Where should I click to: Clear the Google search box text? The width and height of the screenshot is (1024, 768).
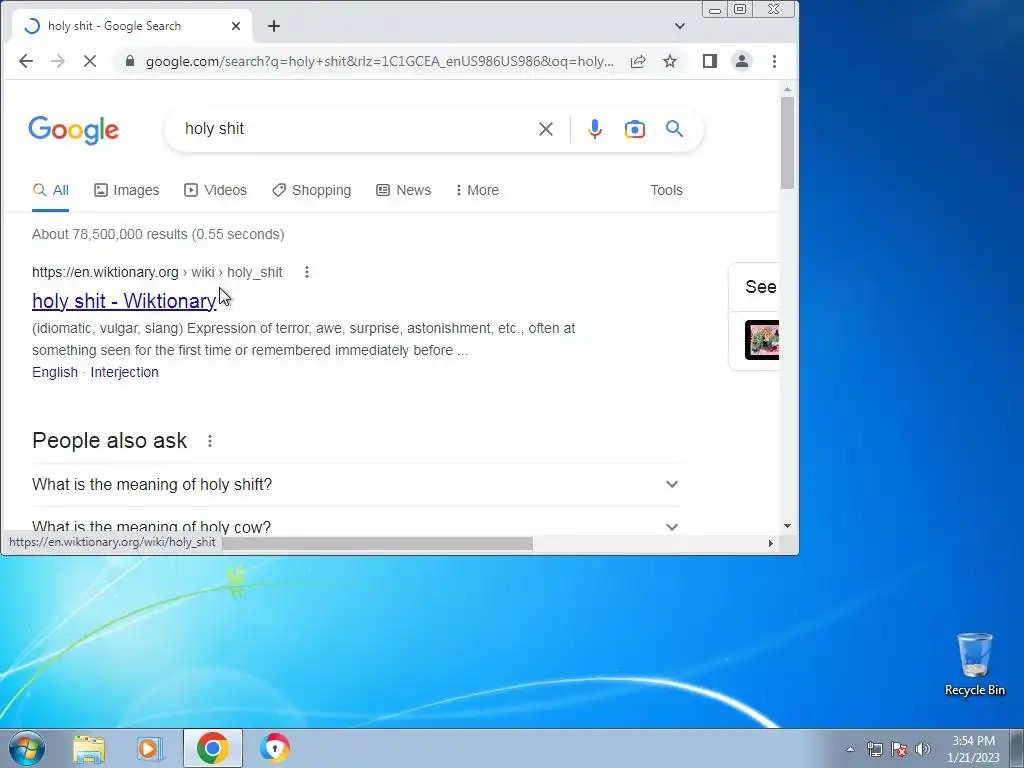tap(546, 129)
